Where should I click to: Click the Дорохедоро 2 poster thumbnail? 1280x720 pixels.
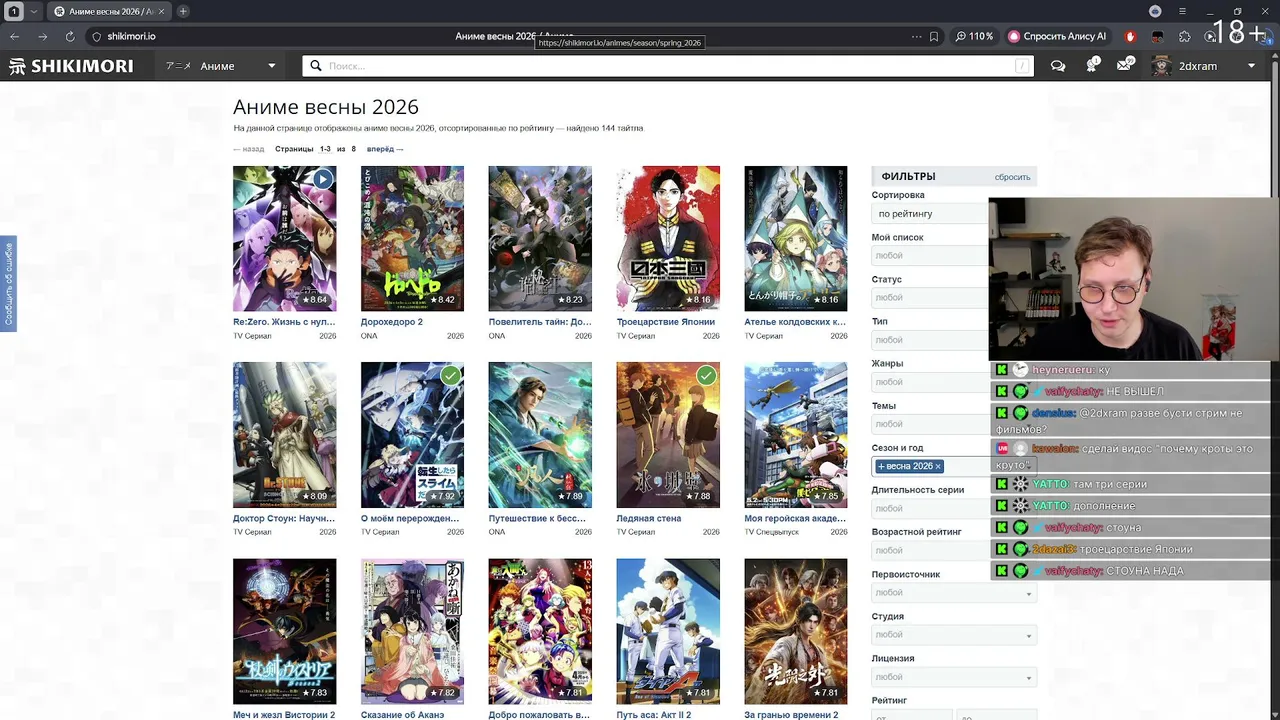pyautogui.click(x=412, y=238)
